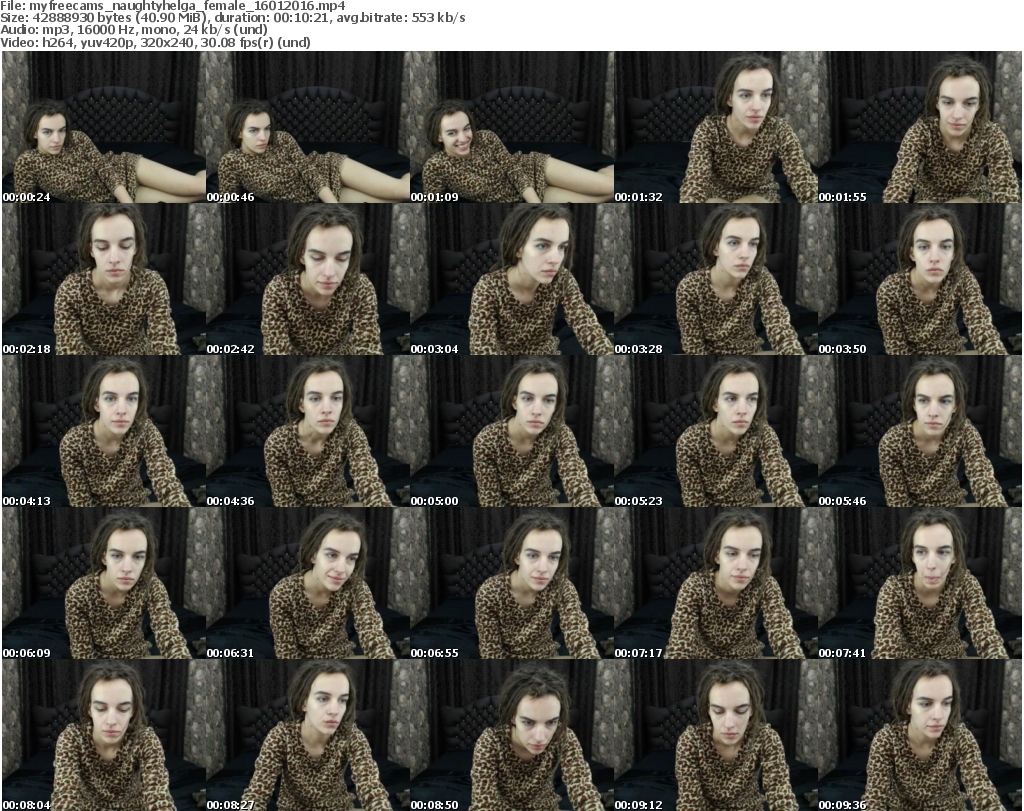Select the thumbnail frame at 00:01:32
1024x811 pixels.
(x=716, y=127)
